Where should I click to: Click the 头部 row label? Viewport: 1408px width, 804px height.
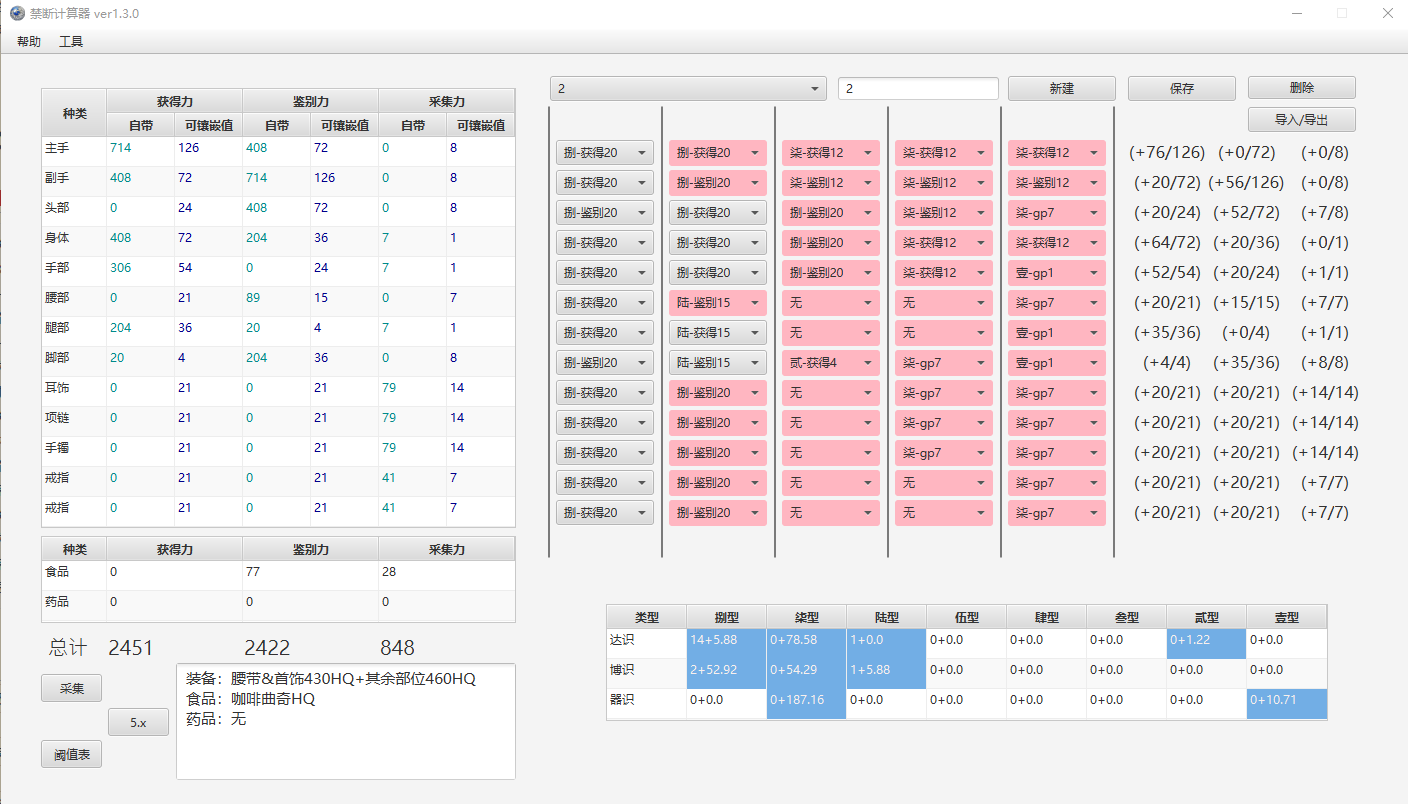coord(57,208)
